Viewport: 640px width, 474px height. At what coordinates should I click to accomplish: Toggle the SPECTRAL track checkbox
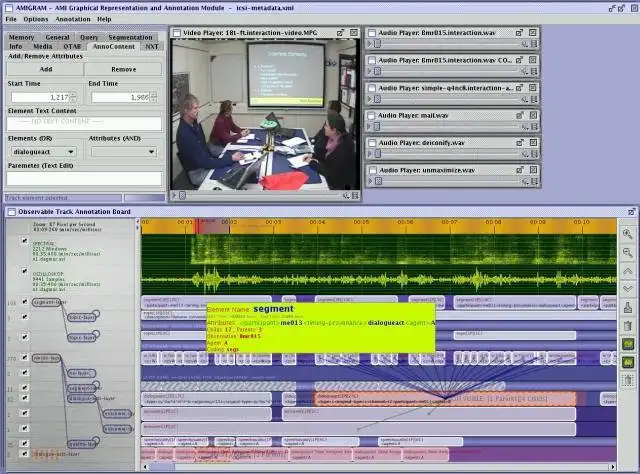24,240
